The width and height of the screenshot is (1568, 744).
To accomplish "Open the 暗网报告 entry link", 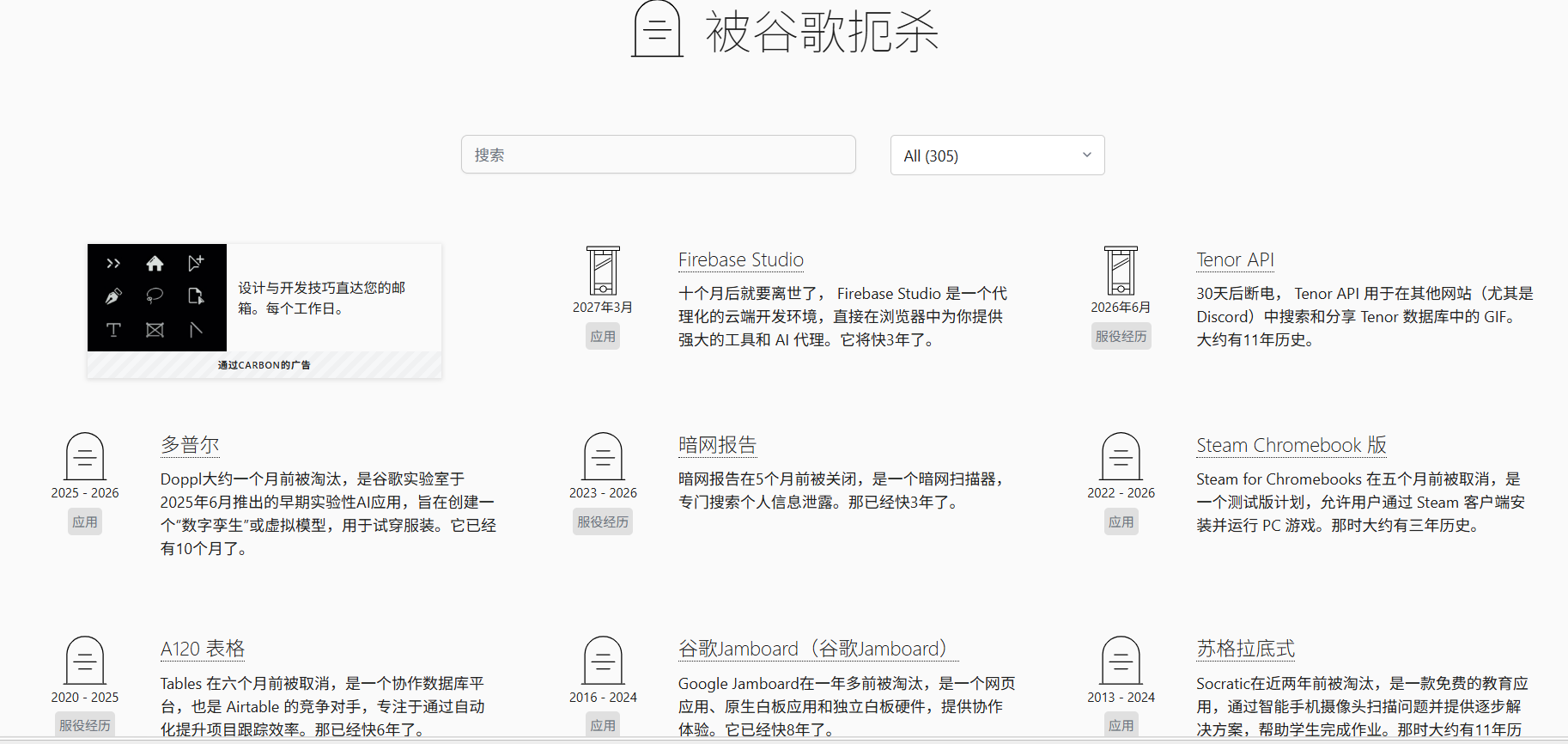I will pyautogui.click(x=718, y=445).
